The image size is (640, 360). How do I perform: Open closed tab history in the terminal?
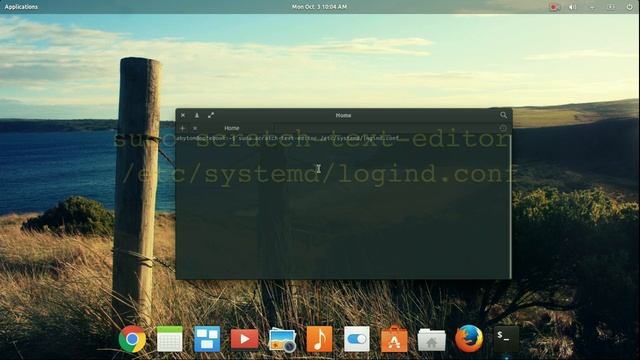503,128
